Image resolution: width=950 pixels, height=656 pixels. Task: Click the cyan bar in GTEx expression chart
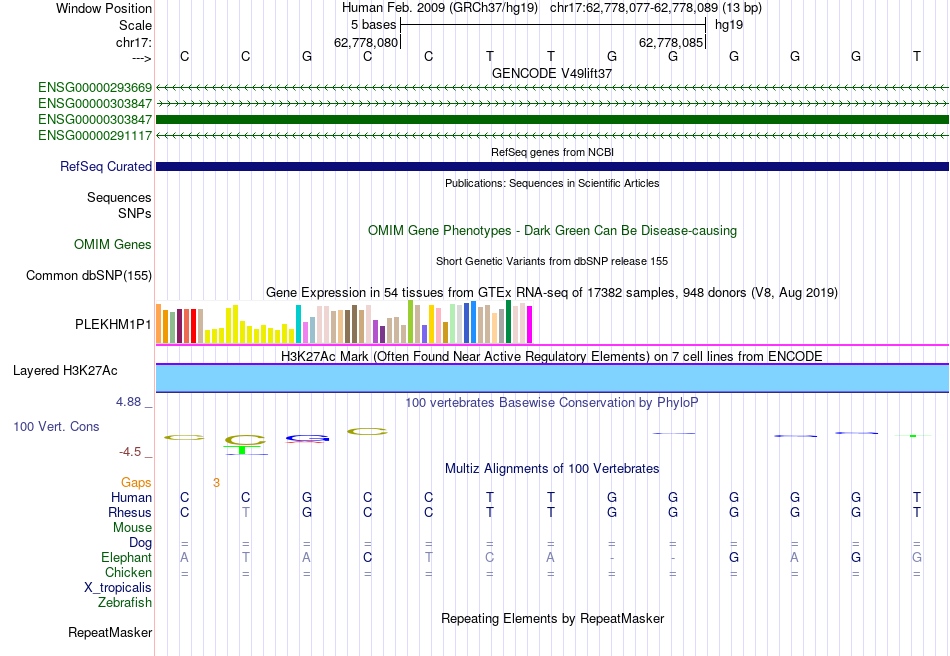tap(299, 325)
